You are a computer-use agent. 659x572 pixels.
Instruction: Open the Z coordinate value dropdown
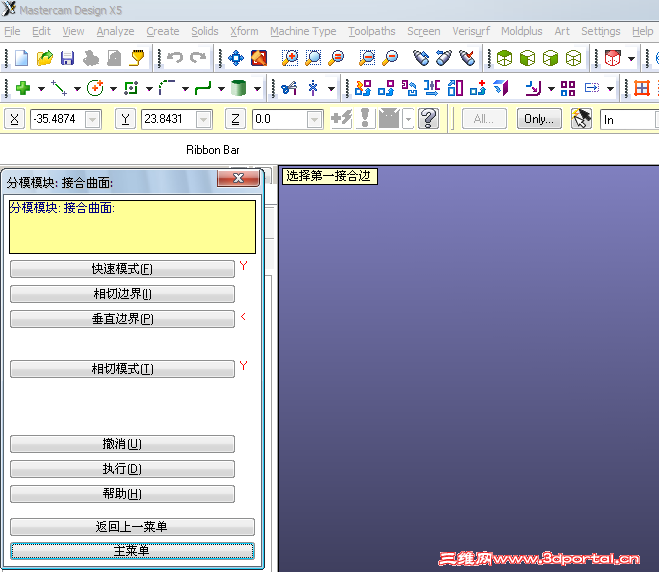pyautogui.click(x=314, y=119)
